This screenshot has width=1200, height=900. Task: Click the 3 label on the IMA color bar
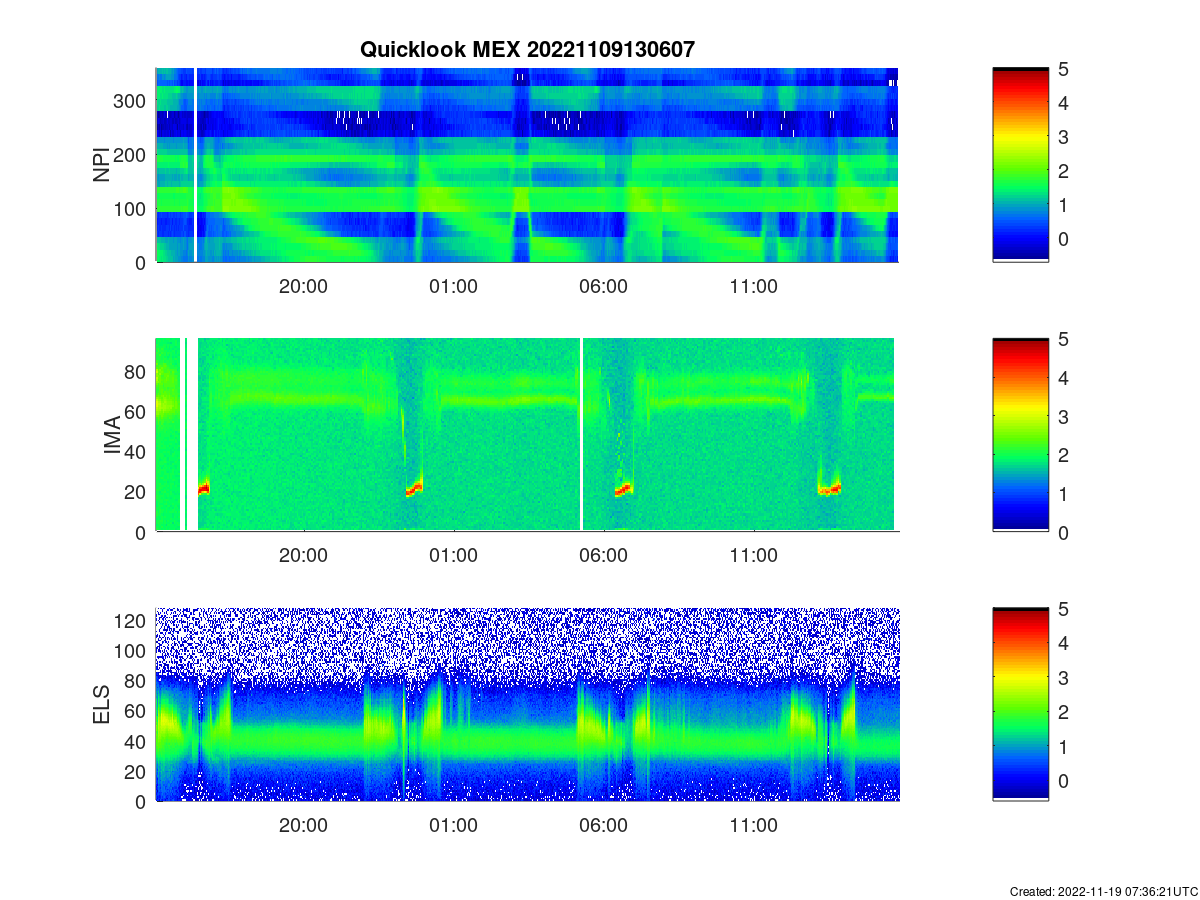pos(1064,417)
